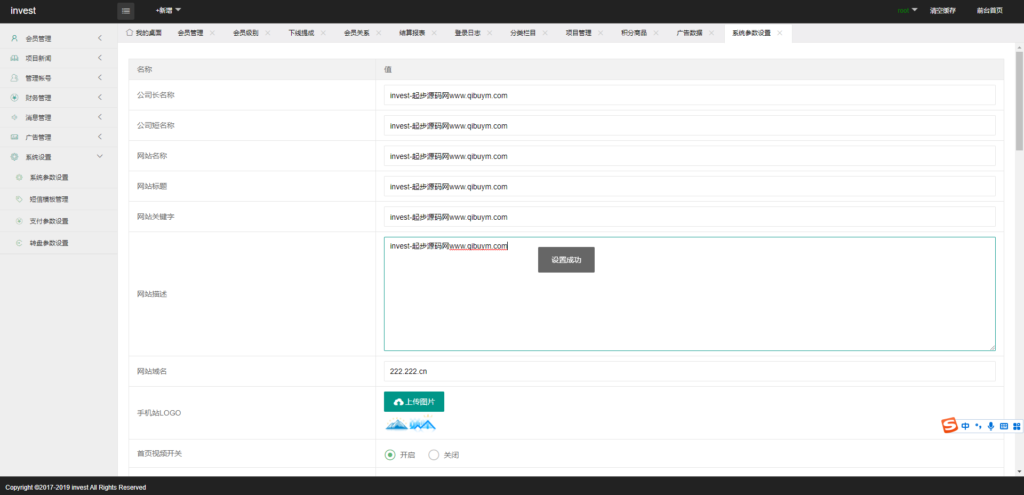Expand the 项目新闻 sidebar menu

click(58, 58)
